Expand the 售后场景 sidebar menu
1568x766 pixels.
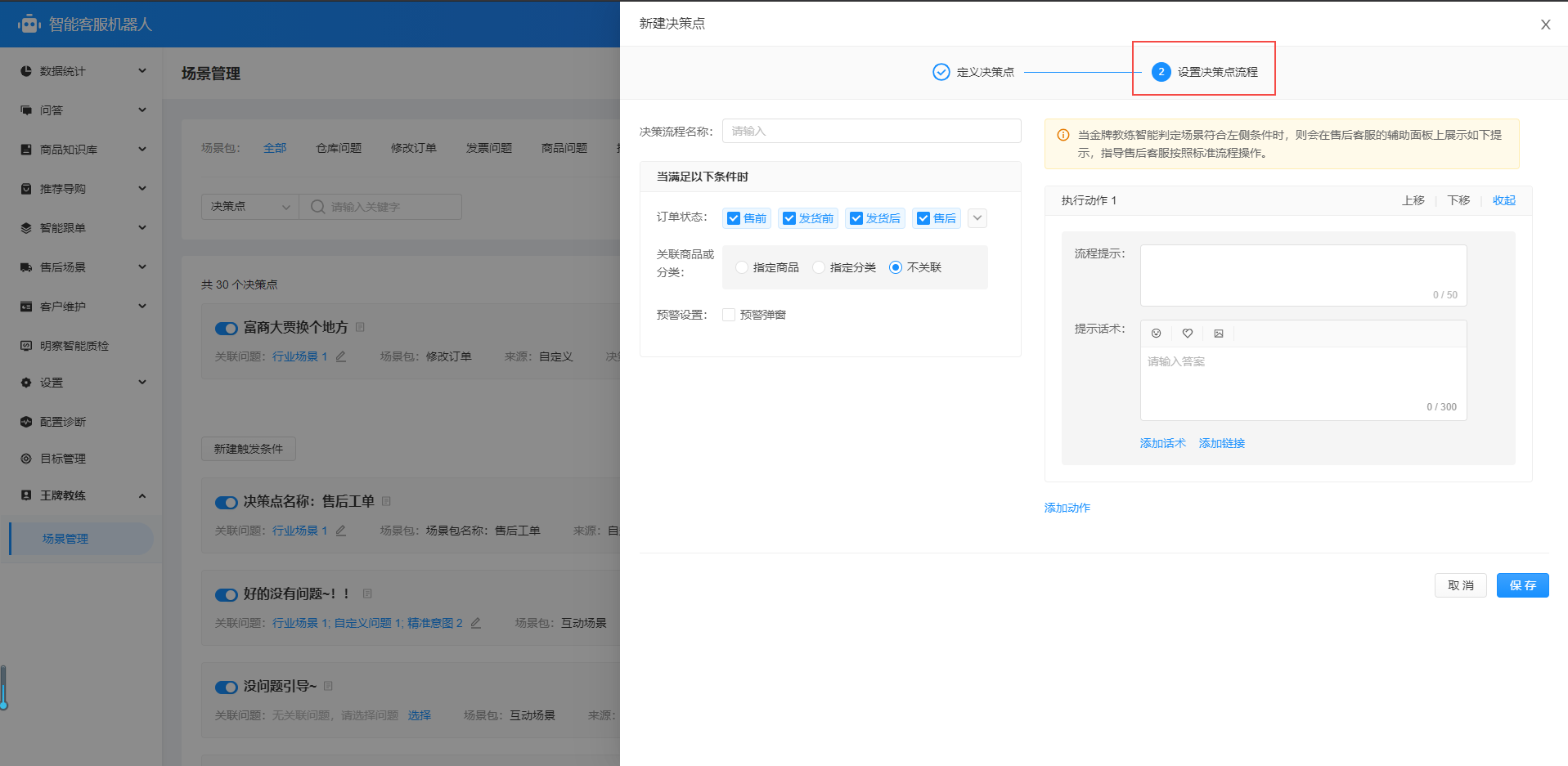pos(142,267)
